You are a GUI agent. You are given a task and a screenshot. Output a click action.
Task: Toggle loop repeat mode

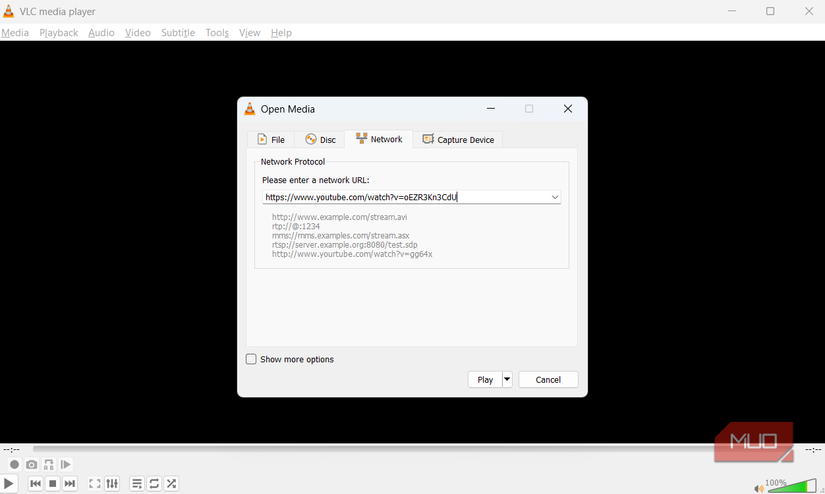pyautogui.click(x=154, y=483)
